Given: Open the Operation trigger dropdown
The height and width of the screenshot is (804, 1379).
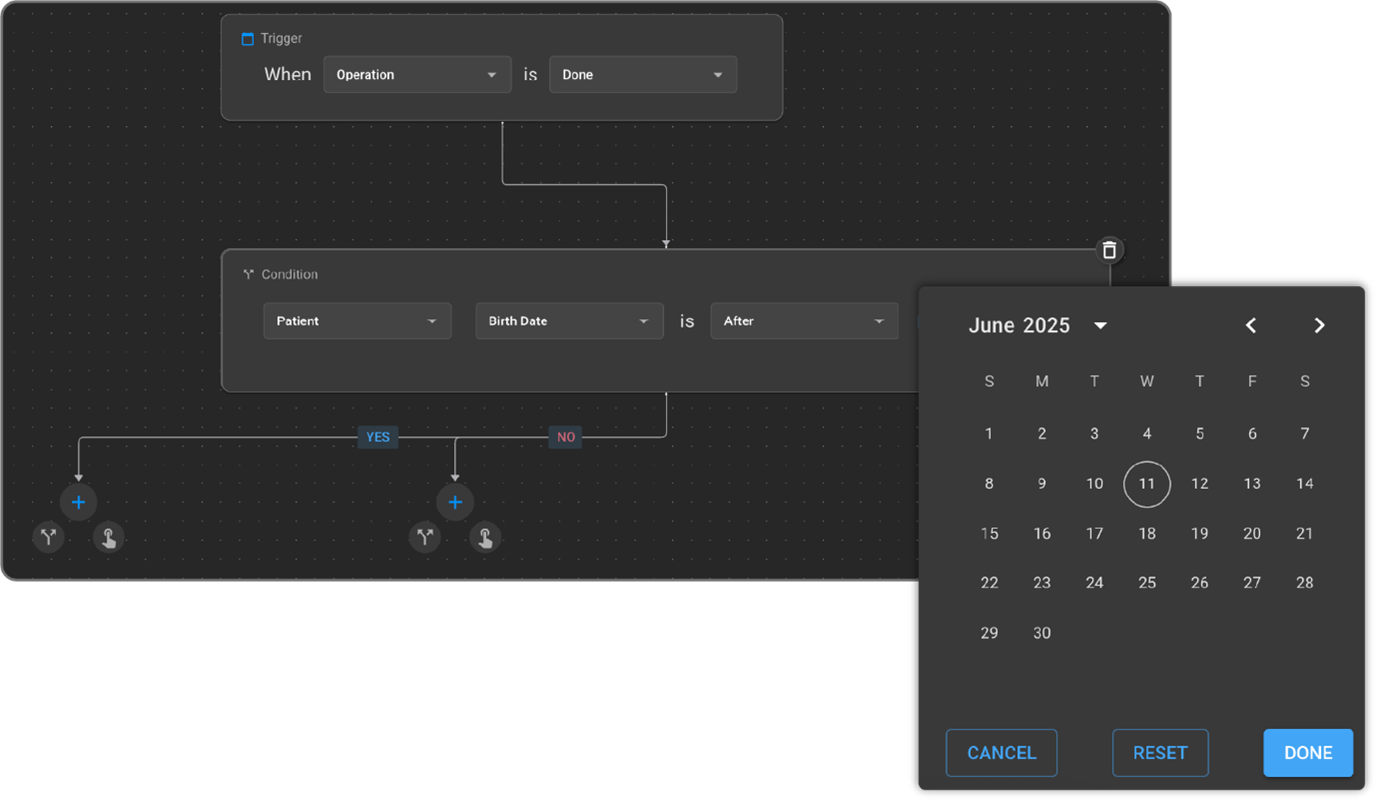Looking at the screenshot, I should point(416,75).
